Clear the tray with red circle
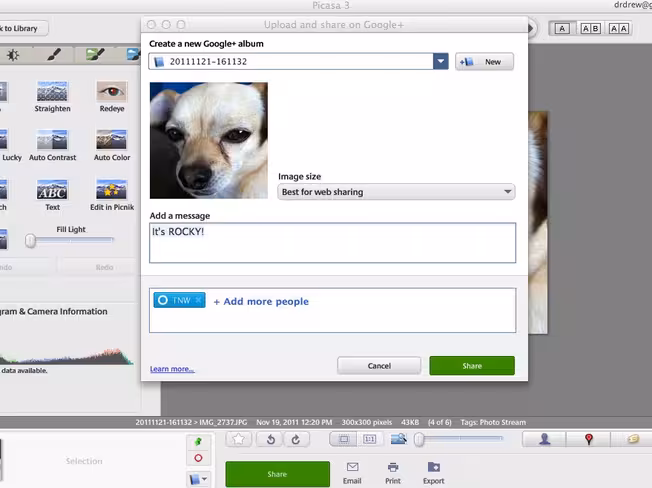 click(x=198, y=458)
